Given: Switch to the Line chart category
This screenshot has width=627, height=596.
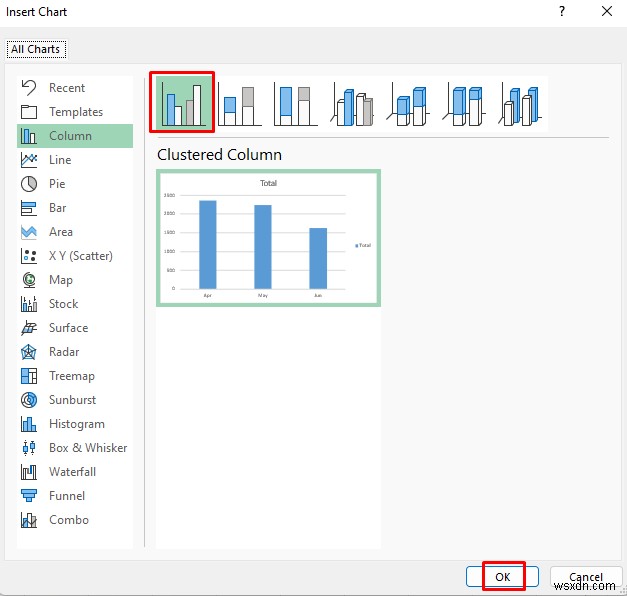Looking at the screenshot, I should point(75,160).
